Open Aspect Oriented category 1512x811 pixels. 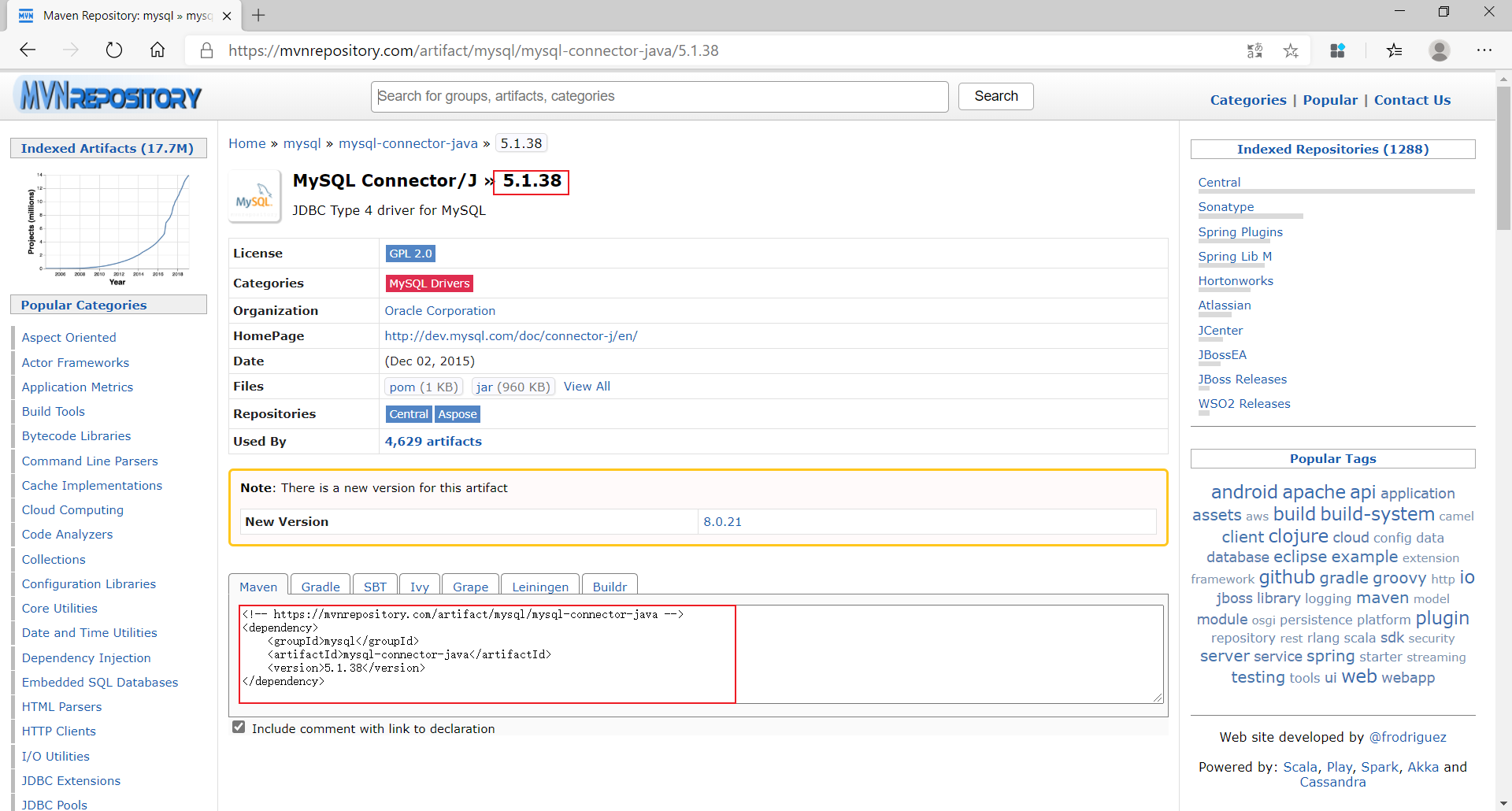(69, 338)
